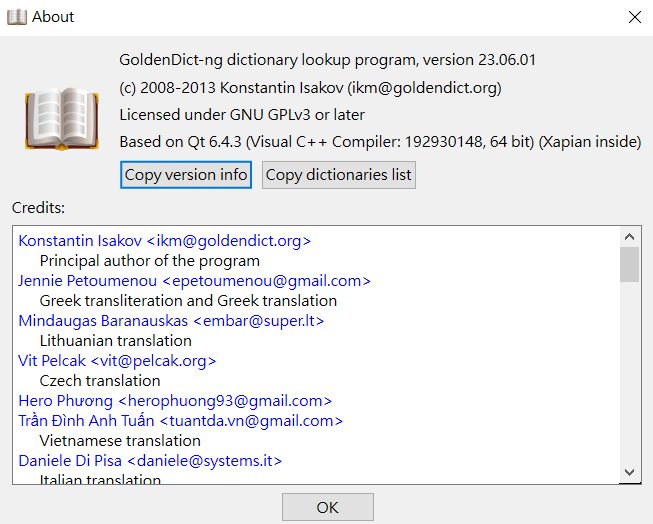Image resolution: width=653 pixels, height=524 pixels.
Task: Click the copyright 2008-2013 line
Action: click(310, 88)
